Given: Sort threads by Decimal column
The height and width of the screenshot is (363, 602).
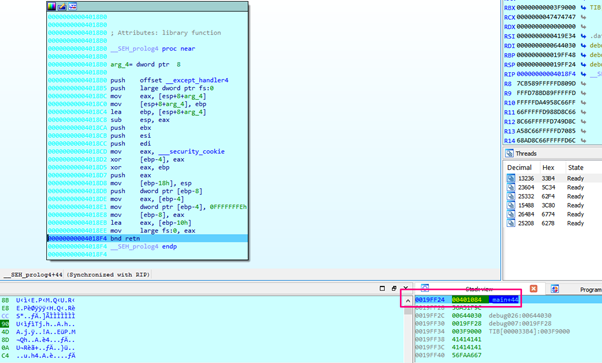Looking at the screenshot, I should point(519,167).
